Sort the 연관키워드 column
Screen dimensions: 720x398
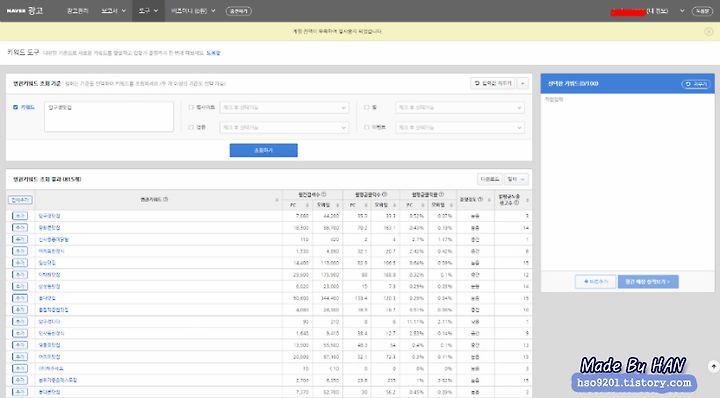[277, 200]
